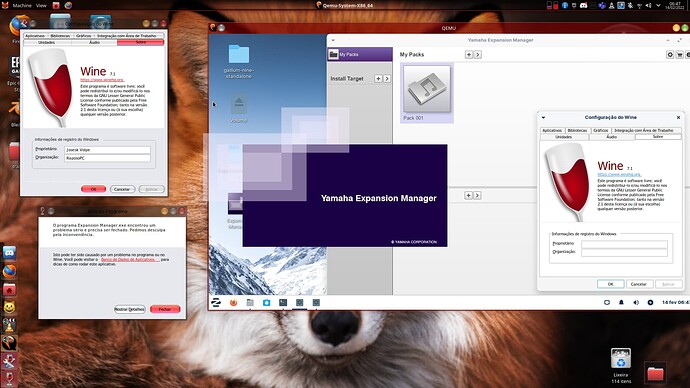
Task: Switch to Áudio tab in guest Wine window
Action: coord(612,137)
